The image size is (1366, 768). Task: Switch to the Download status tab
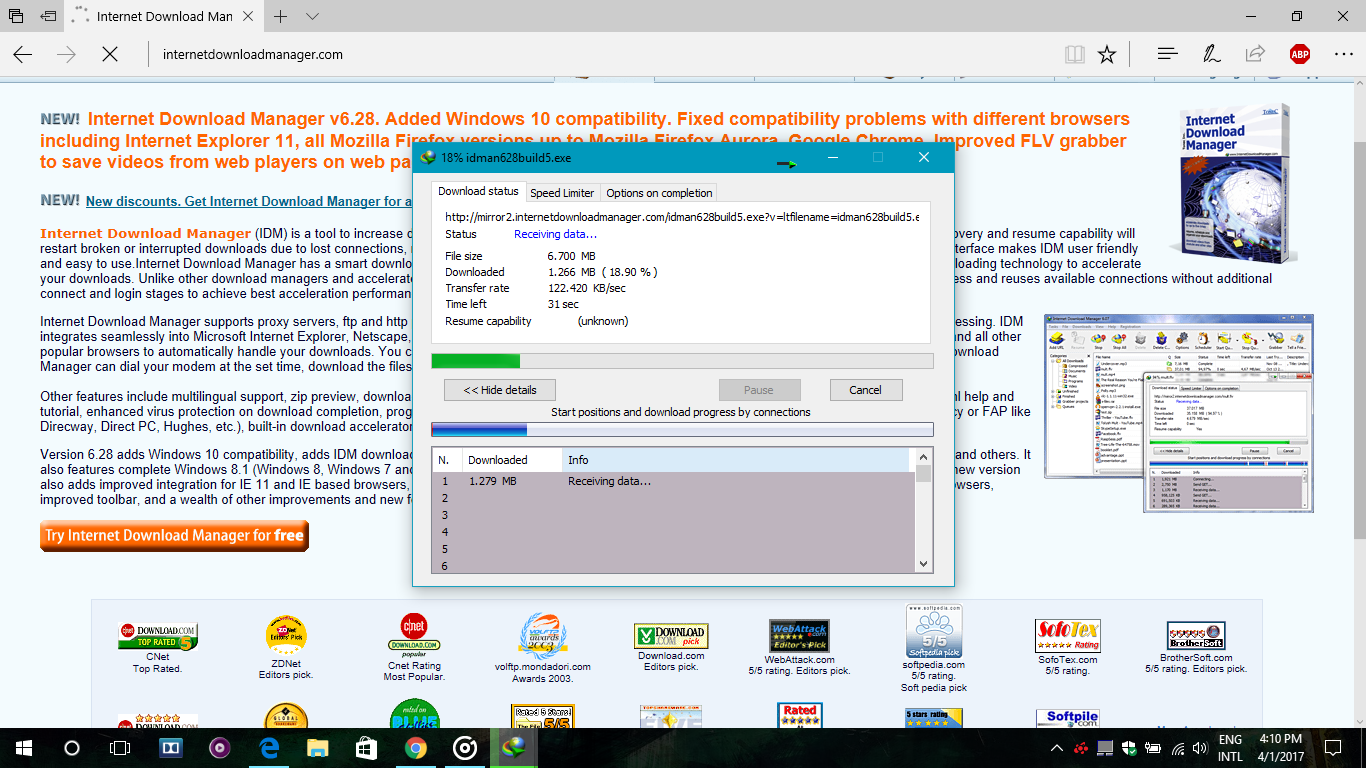[478, 191]
